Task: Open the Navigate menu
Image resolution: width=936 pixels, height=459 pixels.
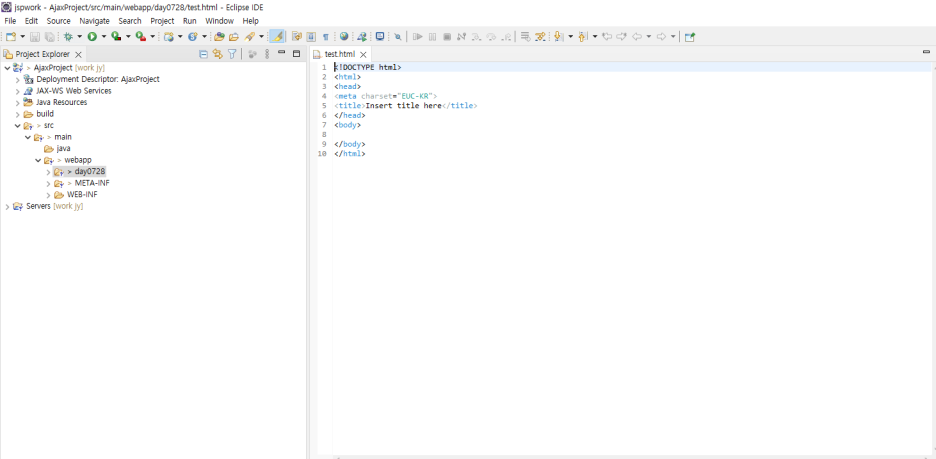Action: 94,21
